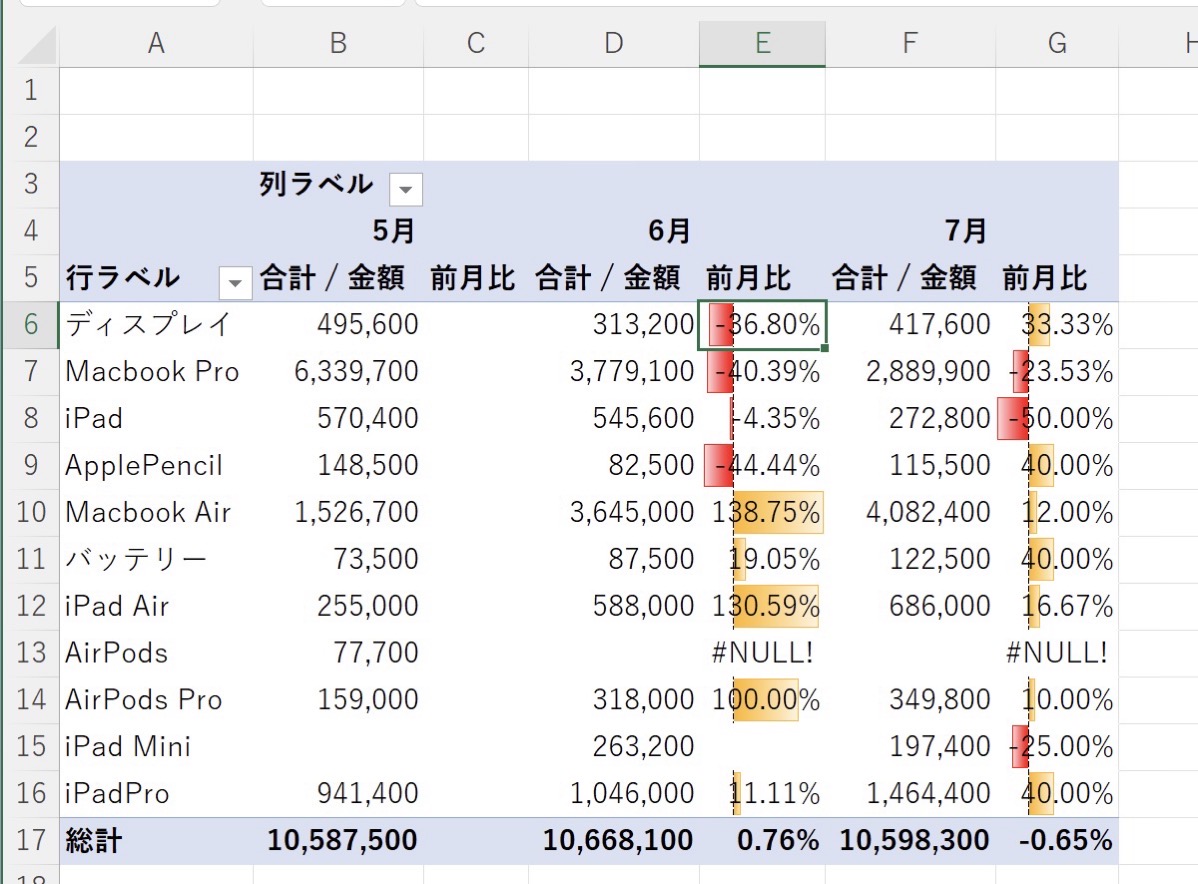Screen dimensions: 1198x884
Task: Select column G header
Action: pos(1057,44)
